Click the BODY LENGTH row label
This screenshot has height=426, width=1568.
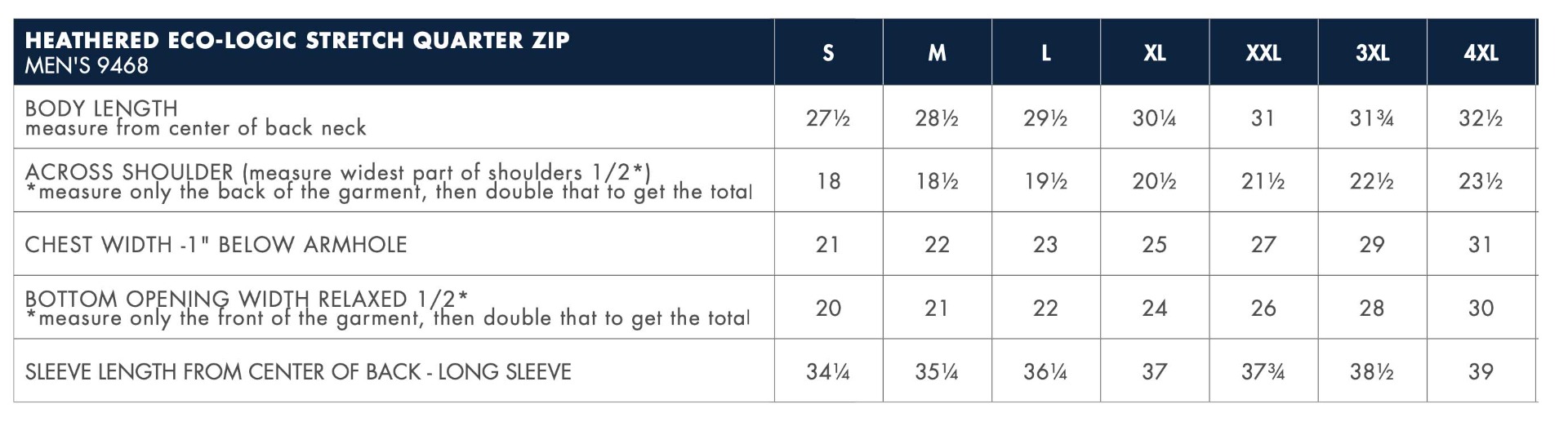pyautogui.click(x=101, y=108)
